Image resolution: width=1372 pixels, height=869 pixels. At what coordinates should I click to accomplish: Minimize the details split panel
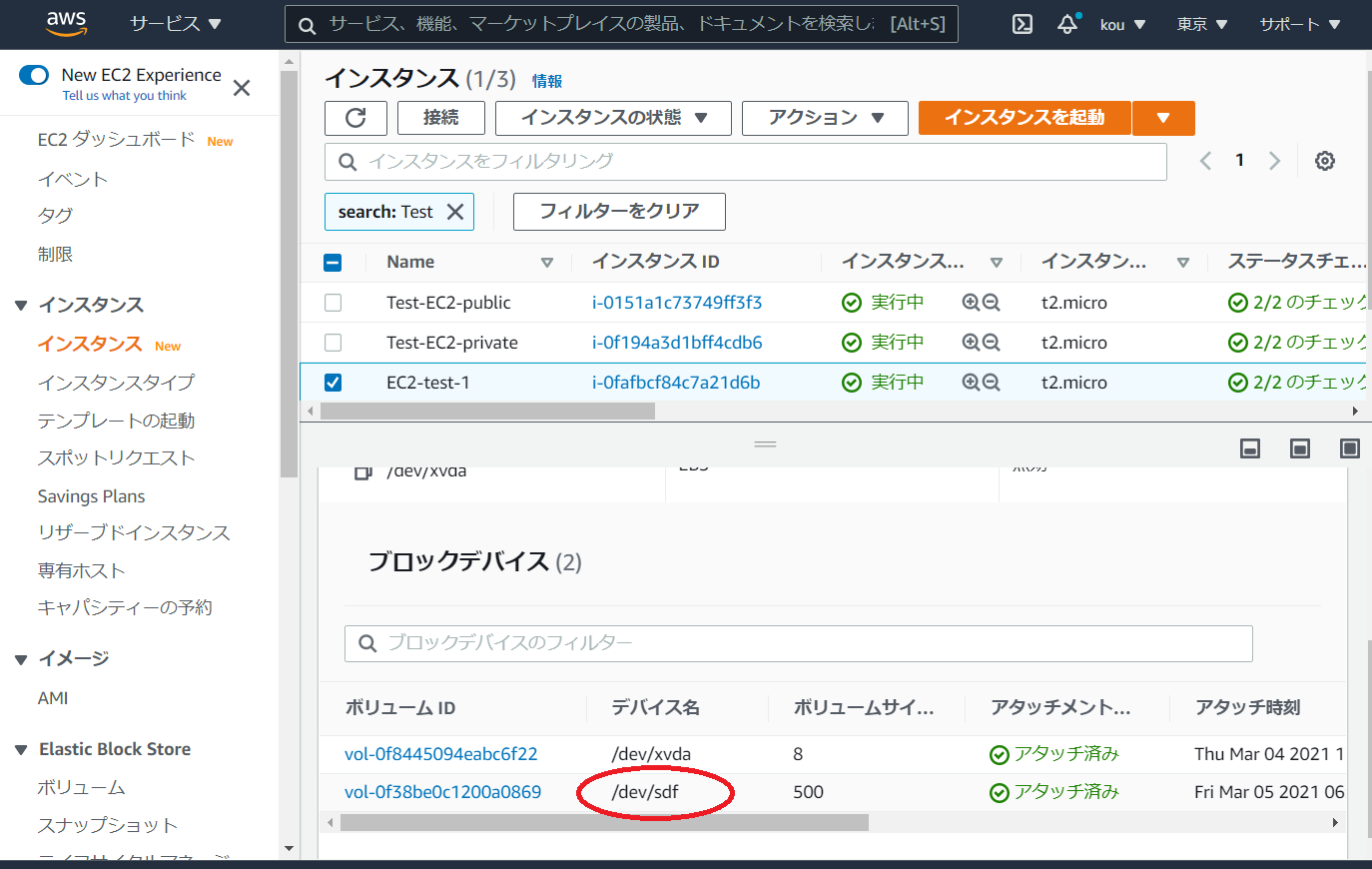(x=1250, y=448)
